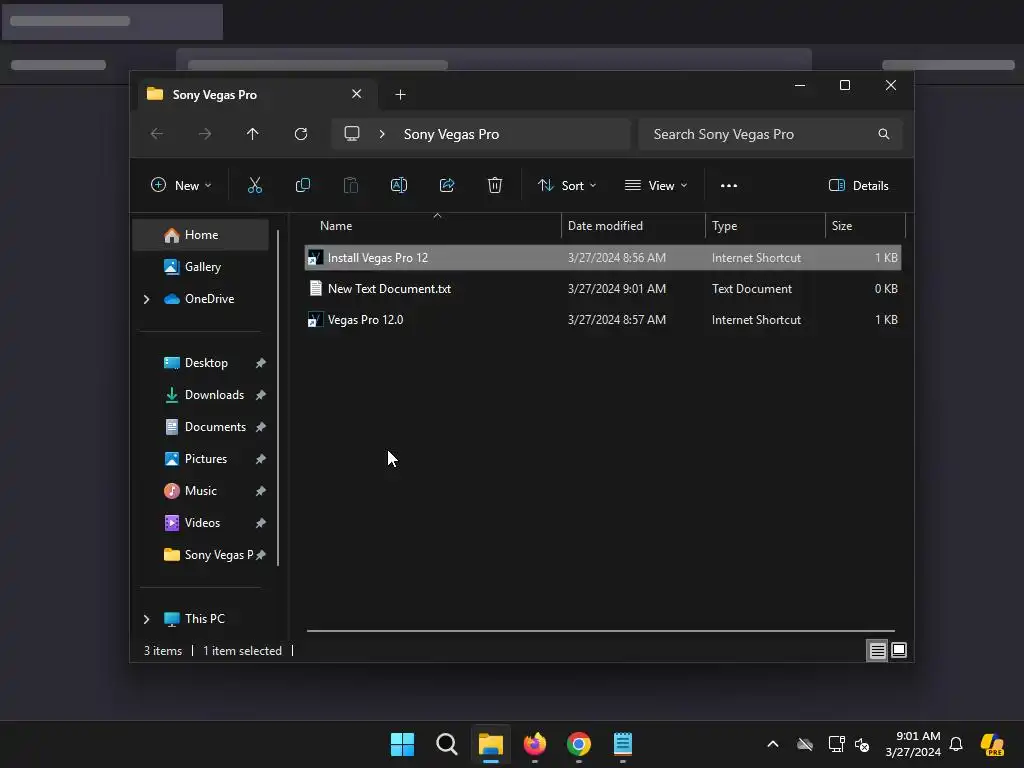The image size is (1024, 768).
Task: Open Chrome from the taskbar
Action: tap(579, 744)
